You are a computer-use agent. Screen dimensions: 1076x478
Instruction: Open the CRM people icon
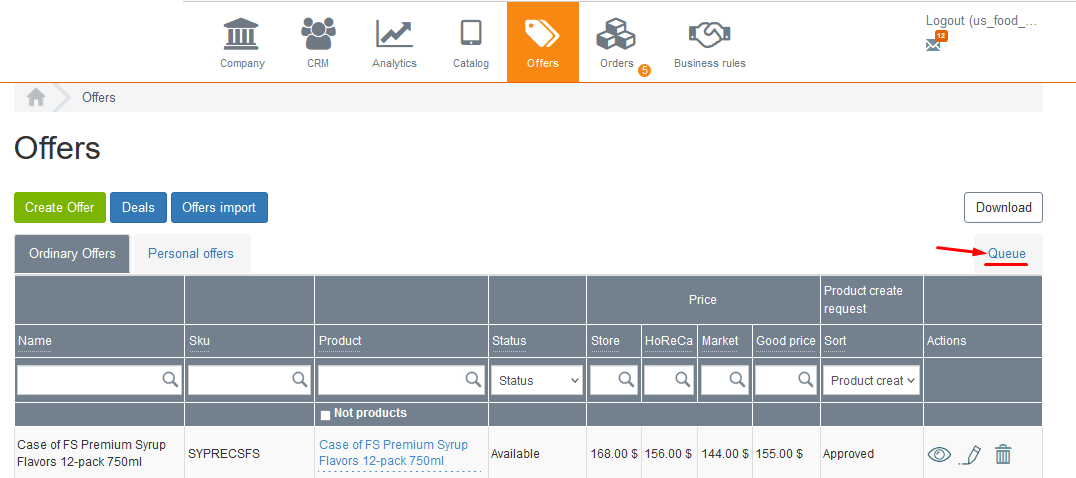pyautogui.click(x=318, y=34)
